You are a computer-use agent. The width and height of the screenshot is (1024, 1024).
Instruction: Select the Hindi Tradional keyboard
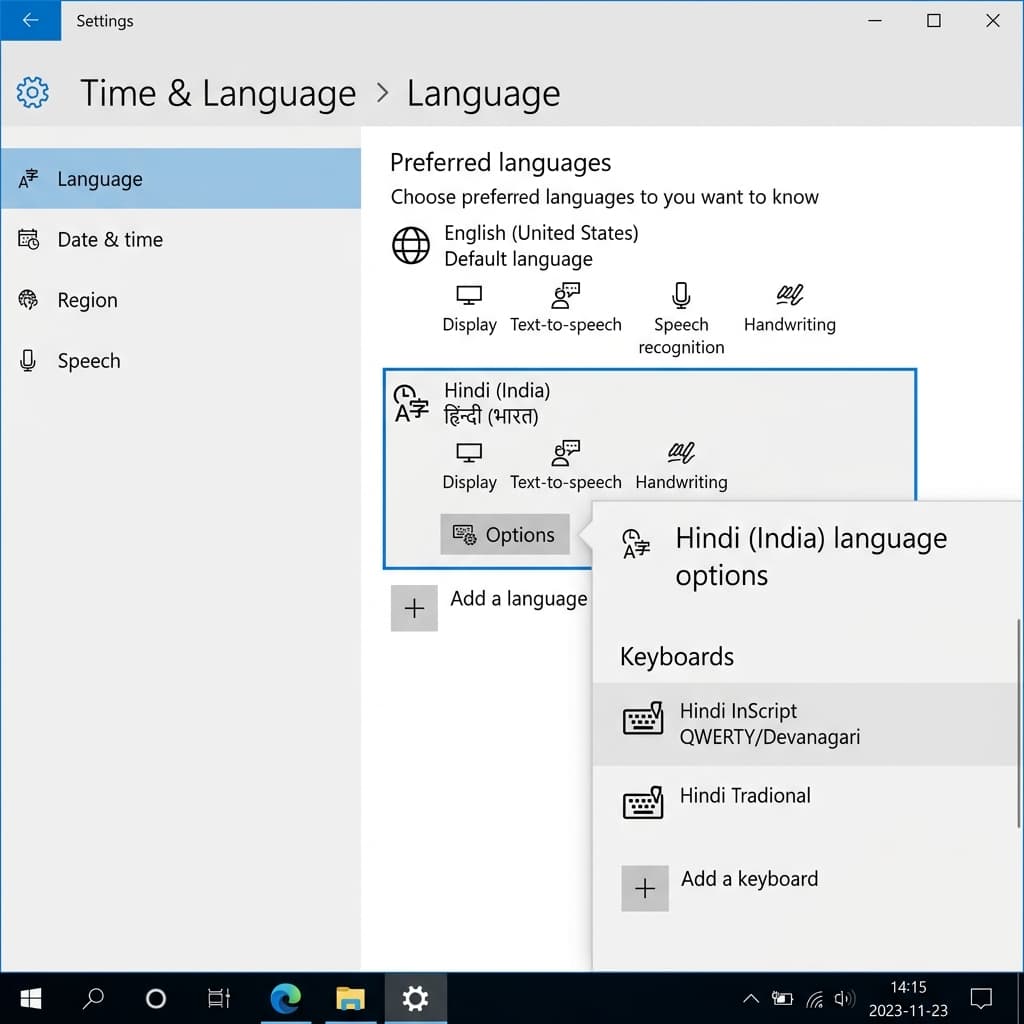coord(805,801)
